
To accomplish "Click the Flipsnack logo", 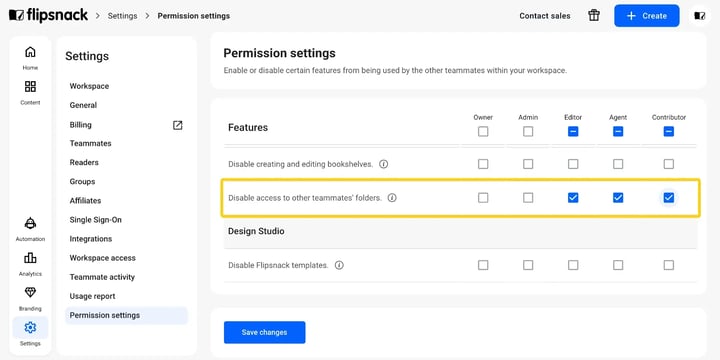I will 48,15.
